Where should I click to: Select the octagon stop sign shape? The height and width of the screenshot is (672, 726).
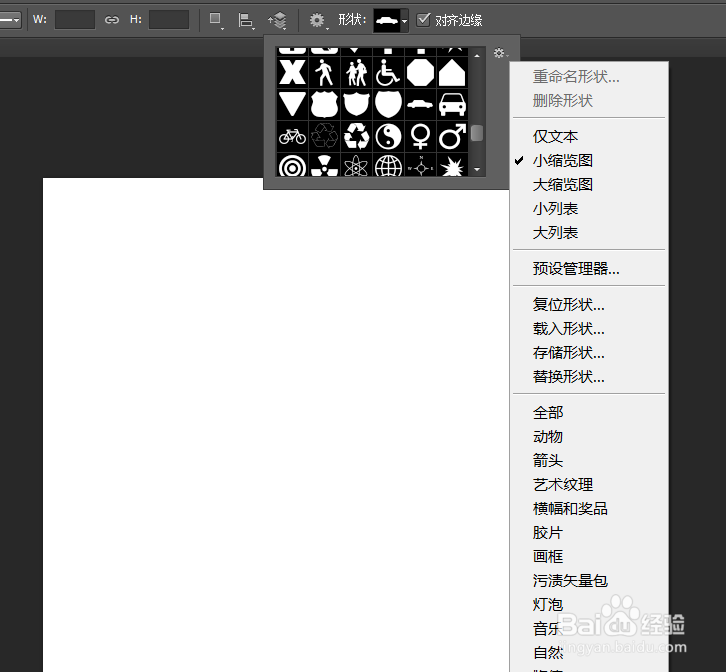click(x=420, y=73)
